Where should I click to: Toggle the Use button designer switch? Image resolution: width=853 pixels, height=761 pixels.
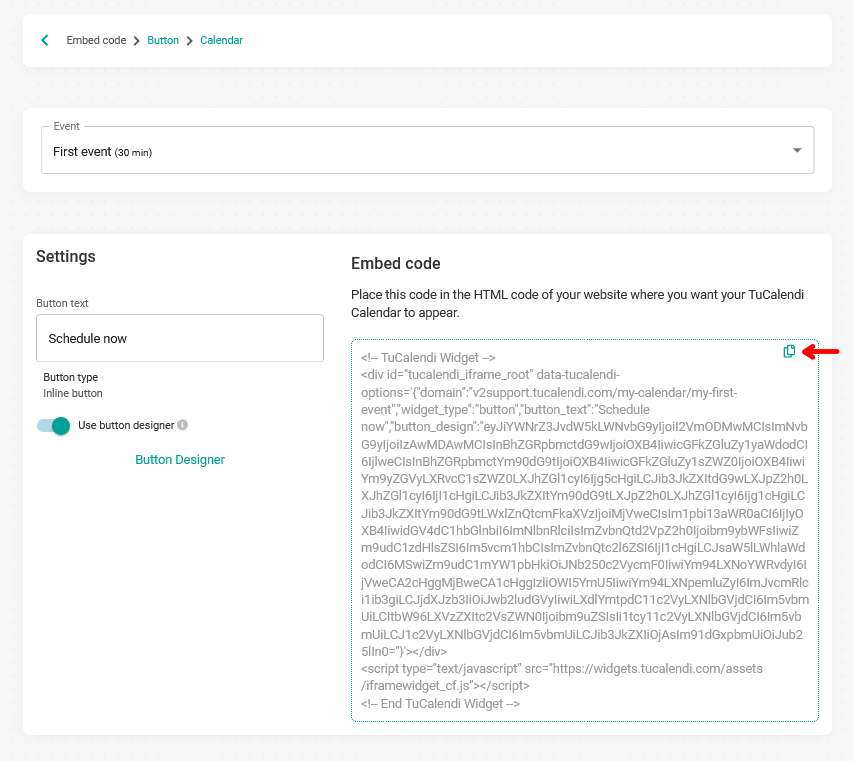click(53, 425)
